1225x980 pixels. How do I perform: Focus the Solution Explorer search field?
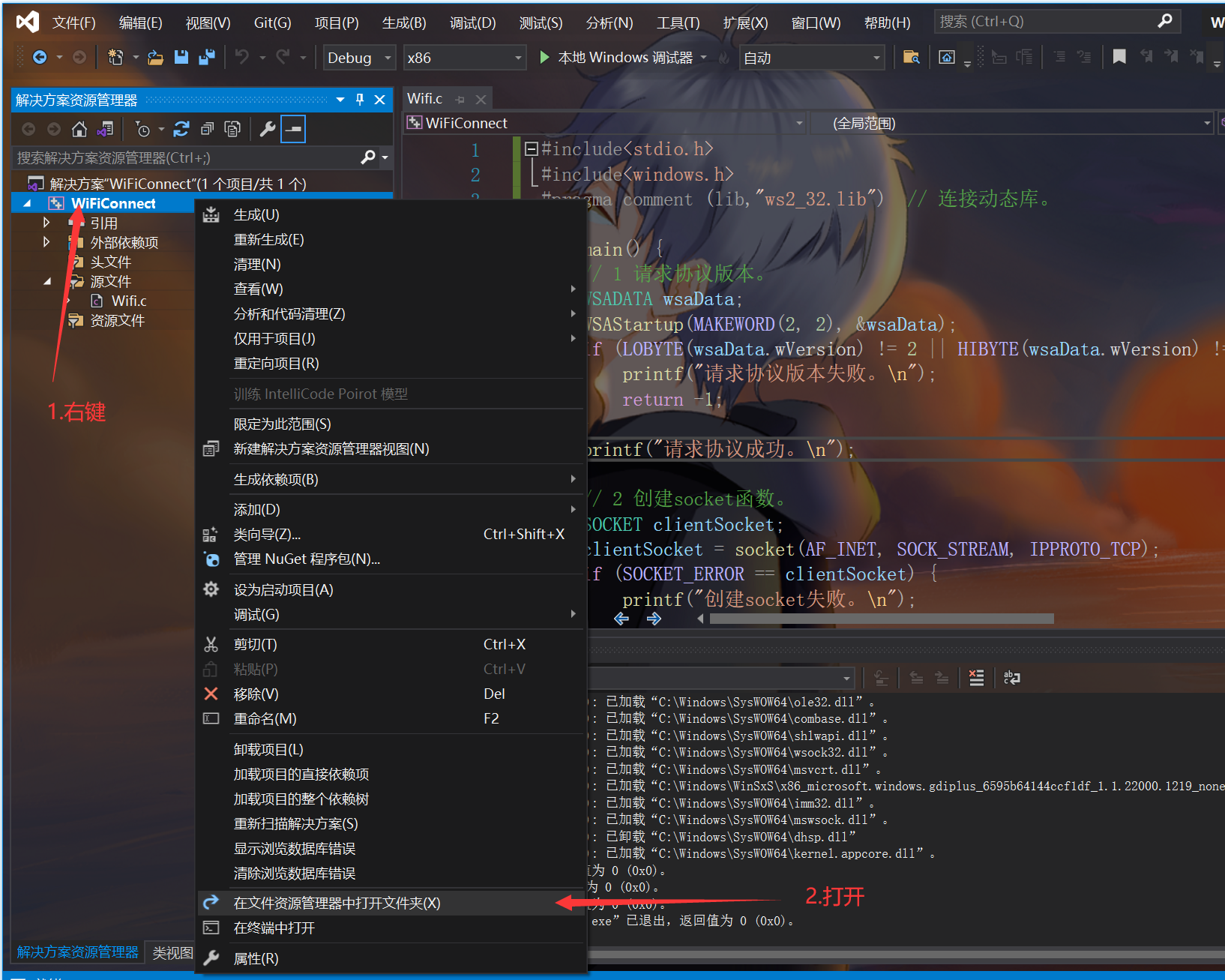pos(202,157)
